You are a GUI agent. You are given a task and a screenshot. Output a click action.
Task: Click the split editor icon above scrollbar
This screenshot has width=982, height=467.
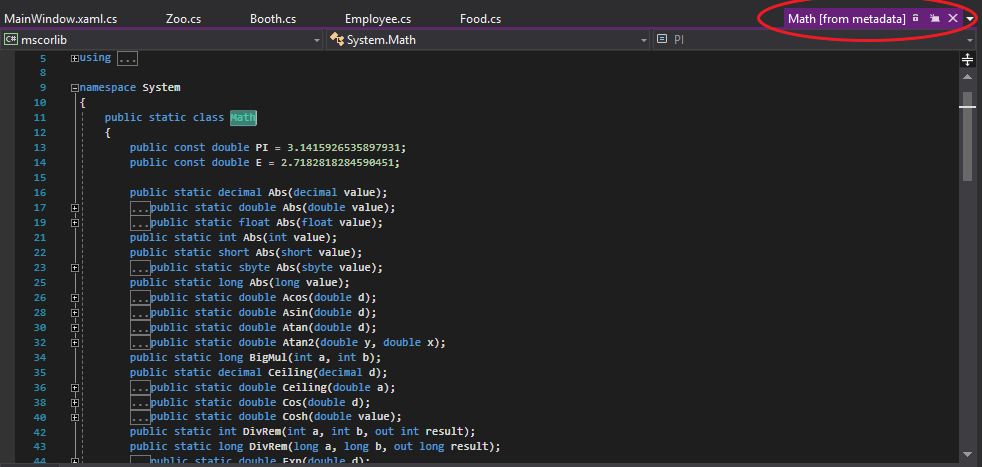click(x=967, y=60)
